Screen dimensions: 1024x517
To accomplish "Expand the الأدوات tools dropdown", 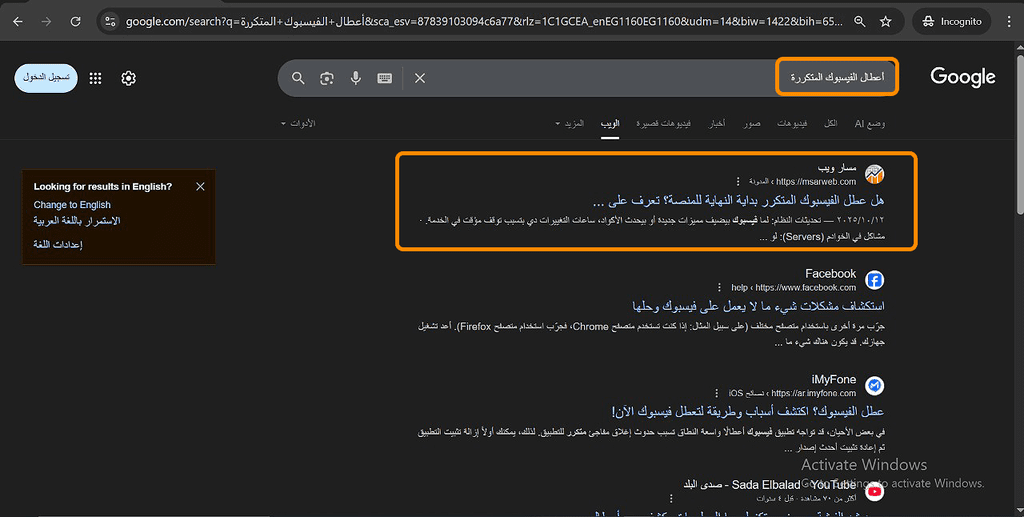I will coord(298,123).
